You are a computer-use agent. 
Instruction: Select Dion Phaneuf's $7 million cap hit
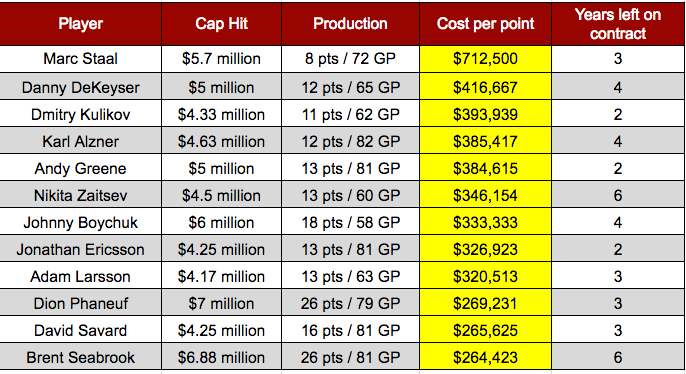tap(221, 303)
